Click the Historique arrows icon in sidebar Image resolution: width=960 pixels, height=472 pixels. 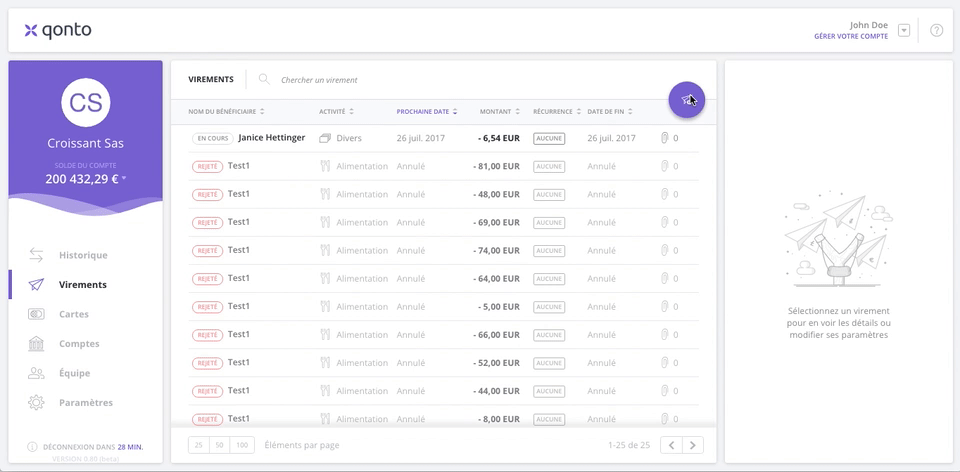click(x=36, y=255)
